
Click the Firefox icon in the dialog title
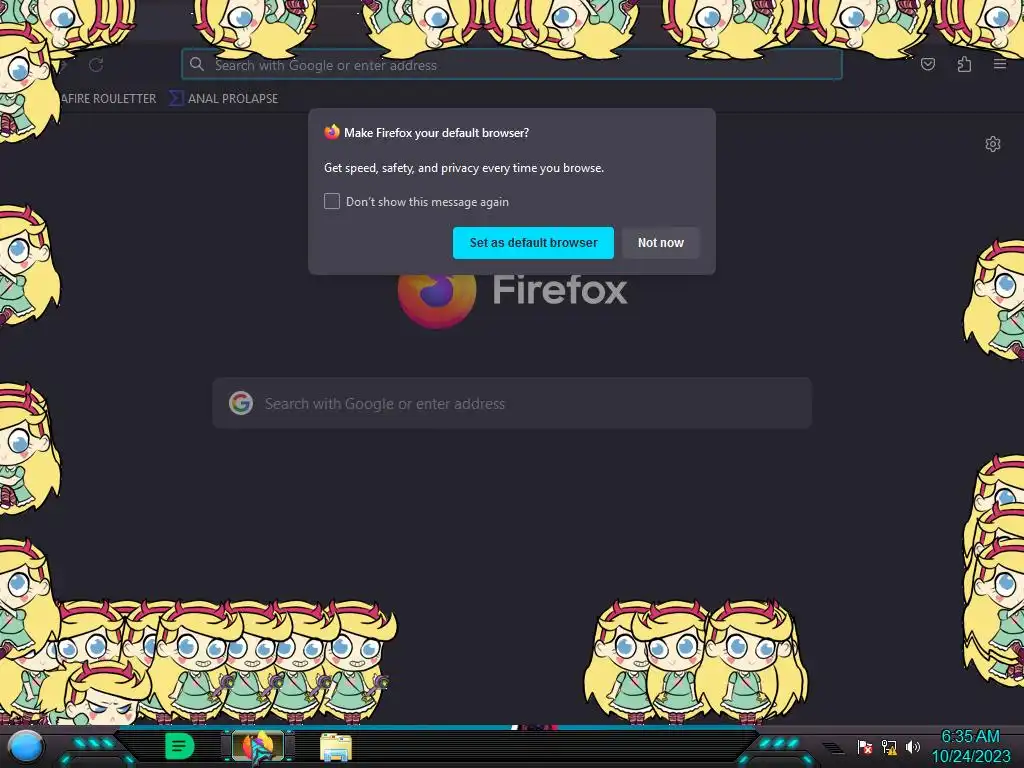click(332, 132)
